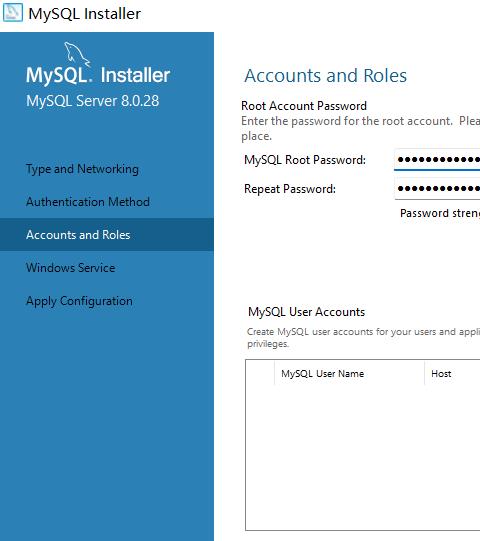
Task: Click the MySQL Installer sidebar logo text
Action: coord(98,75)
